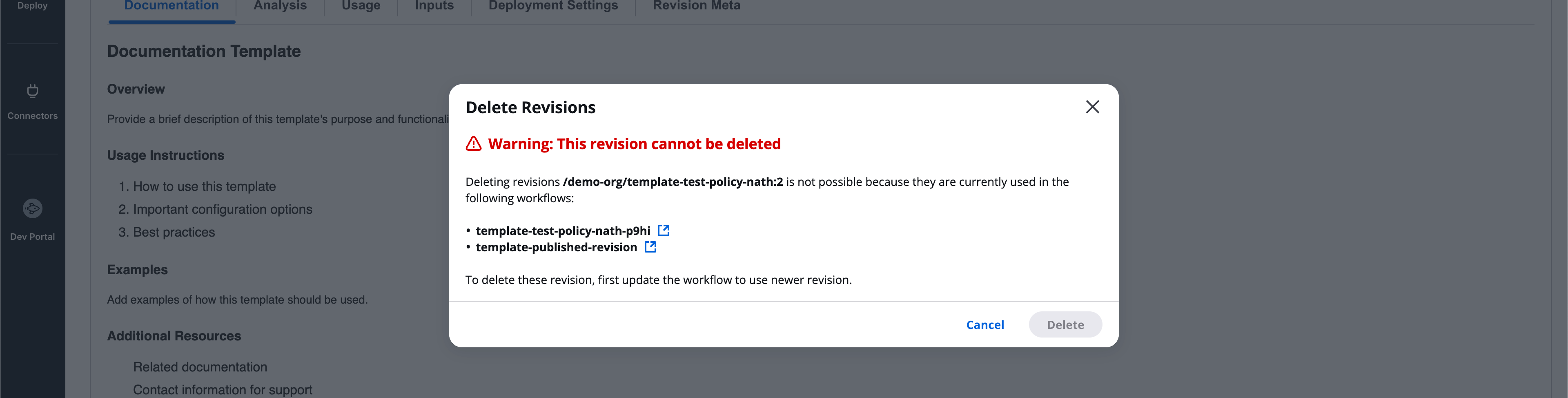Viewport: 1568px width, 398px height.
Task: Switch to the Analysis tab
Action: (x=279, y=5)
